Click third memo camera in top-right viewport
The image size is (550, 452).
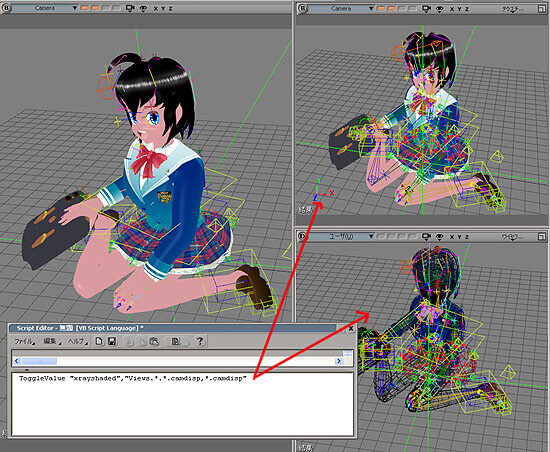(402, 8)
